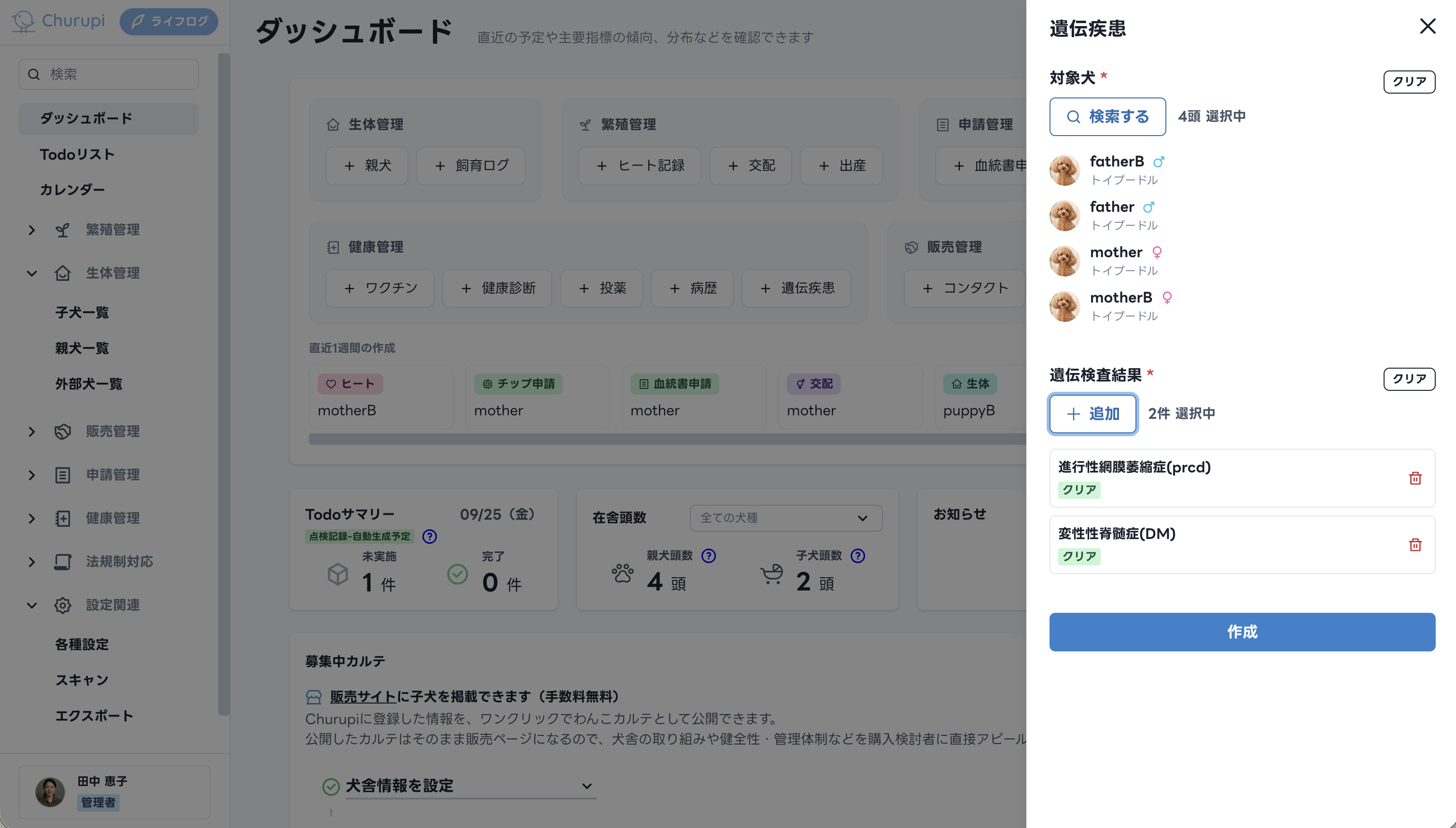Click the ヒート tag on motherB card

pyautogui.click(x=350, y=384)
